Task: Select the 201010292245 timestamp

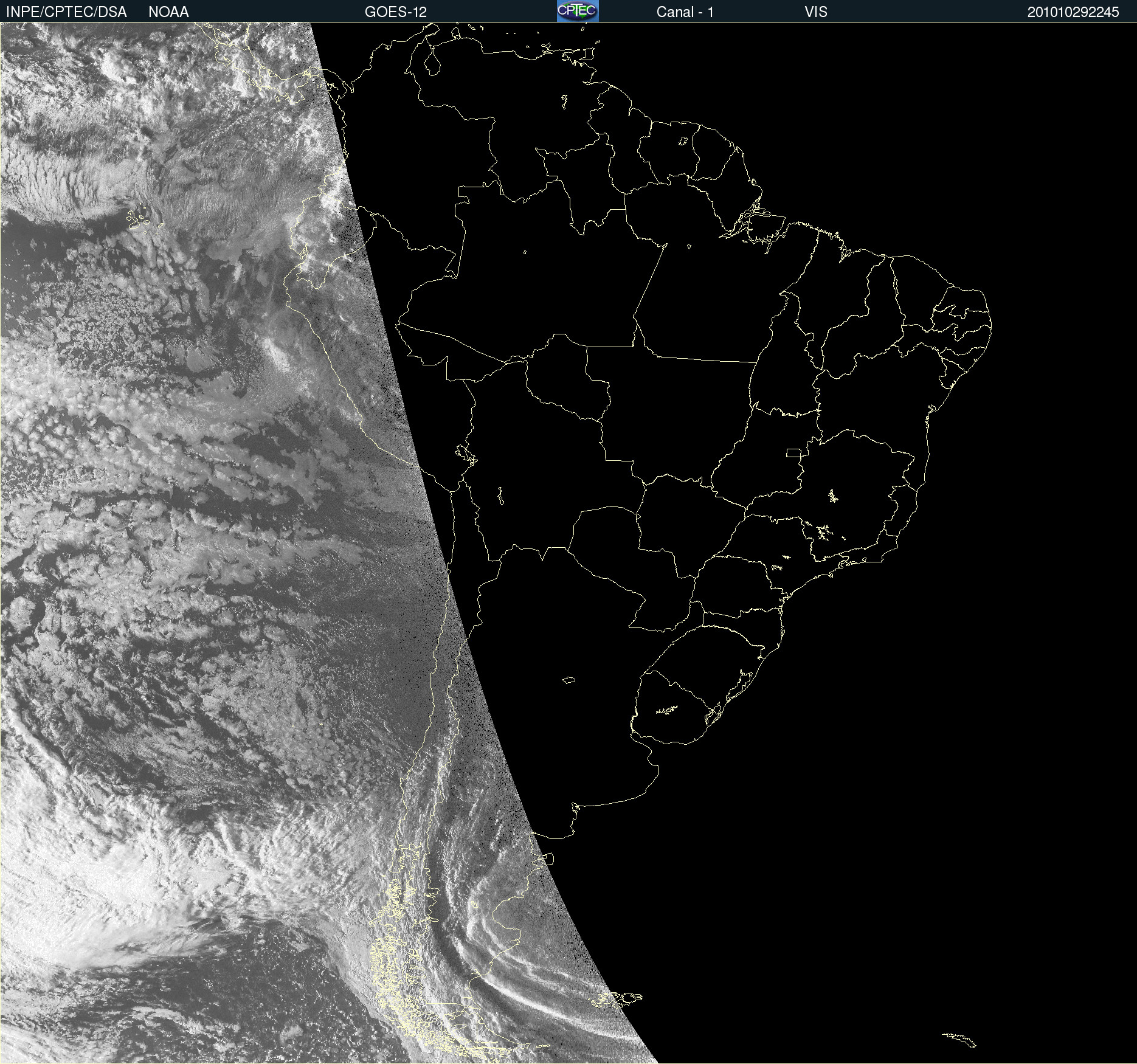Action: pos(1073,12)
